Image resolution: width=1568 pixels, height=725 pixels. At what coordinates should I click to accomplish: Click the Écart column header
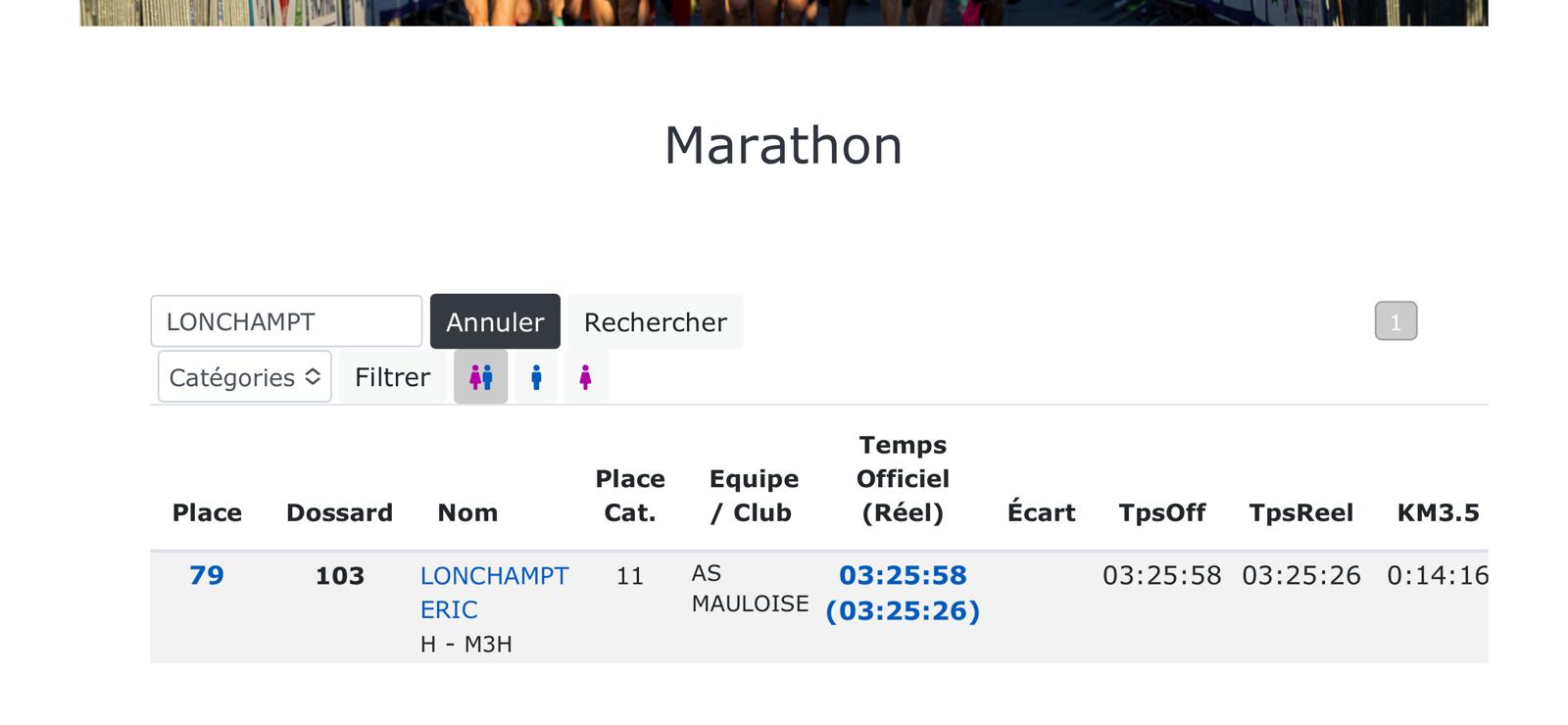click(1041, 512)
